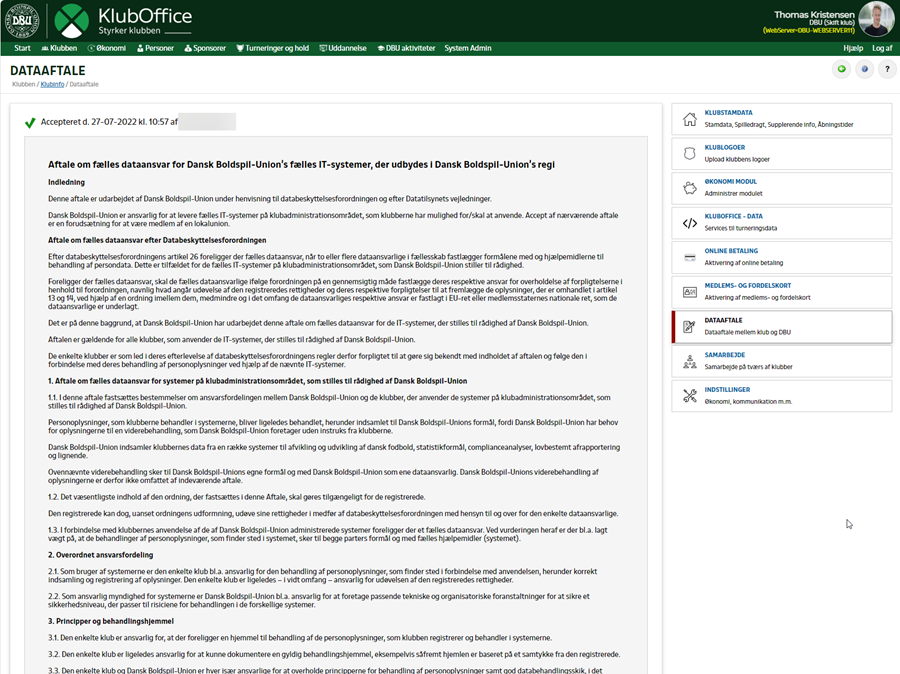Open the System Admin menu
Screen dimensions: 900x674
(x=468, y=48)
